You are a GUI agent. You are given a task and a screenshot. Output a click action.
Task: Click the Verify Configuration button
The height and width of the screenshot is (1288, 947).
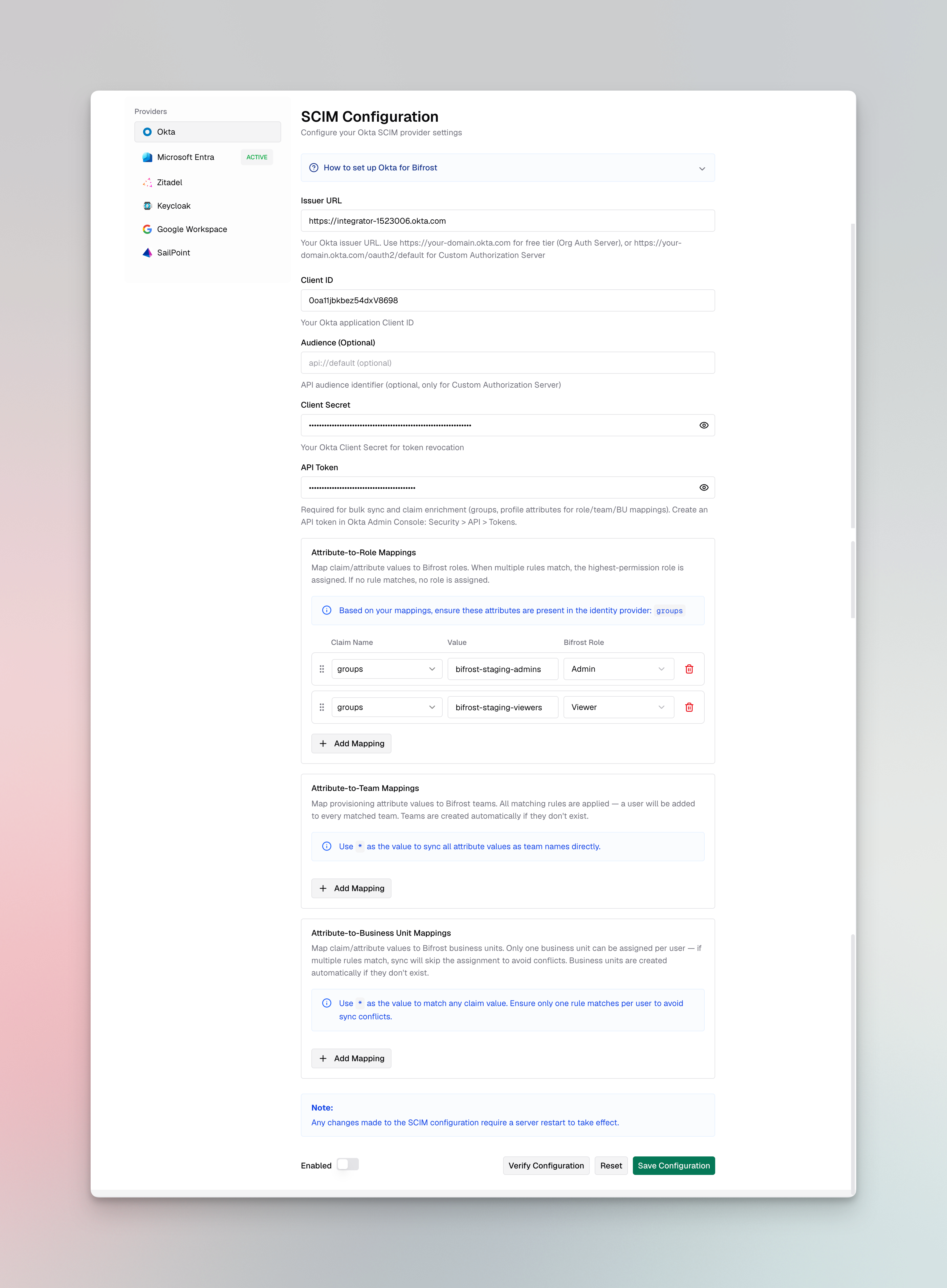pos(546,1165)
